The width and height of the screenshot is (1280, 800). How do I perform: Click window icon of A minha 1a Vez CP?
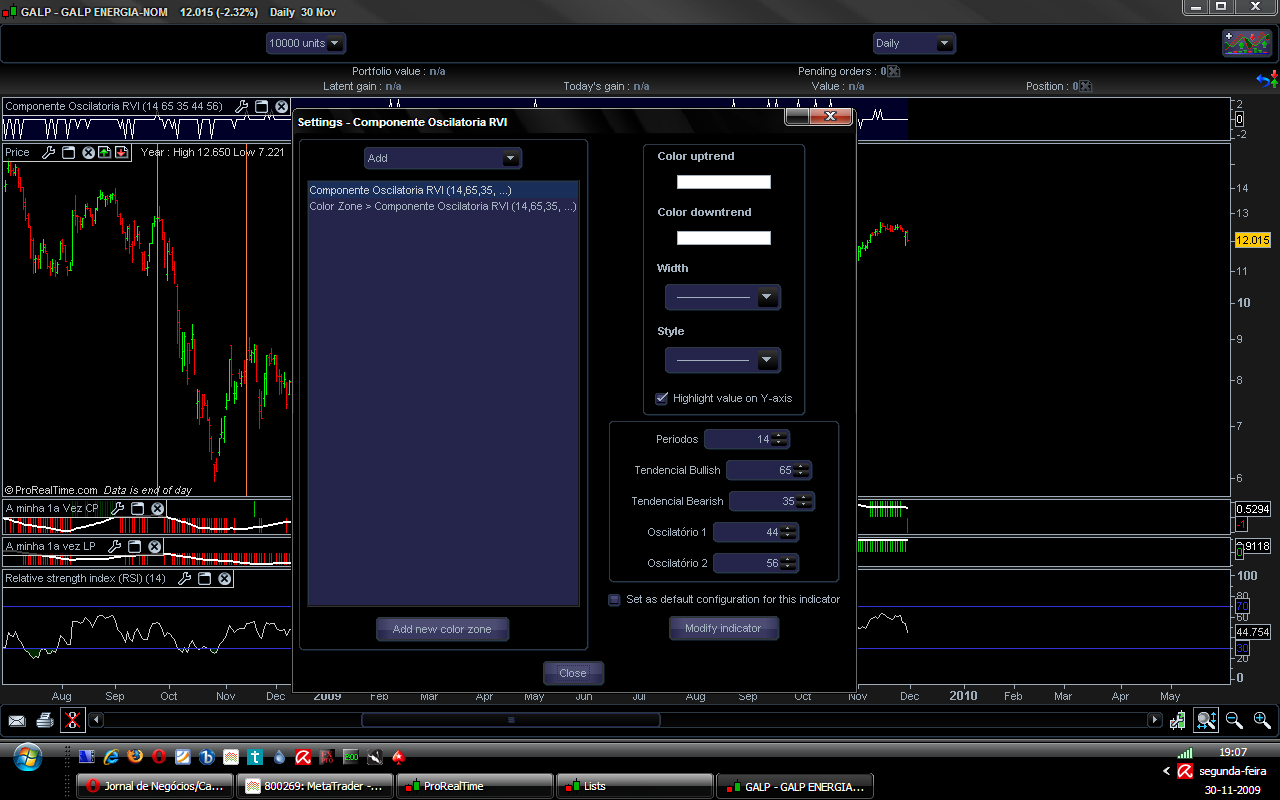(x=136, y=508)
